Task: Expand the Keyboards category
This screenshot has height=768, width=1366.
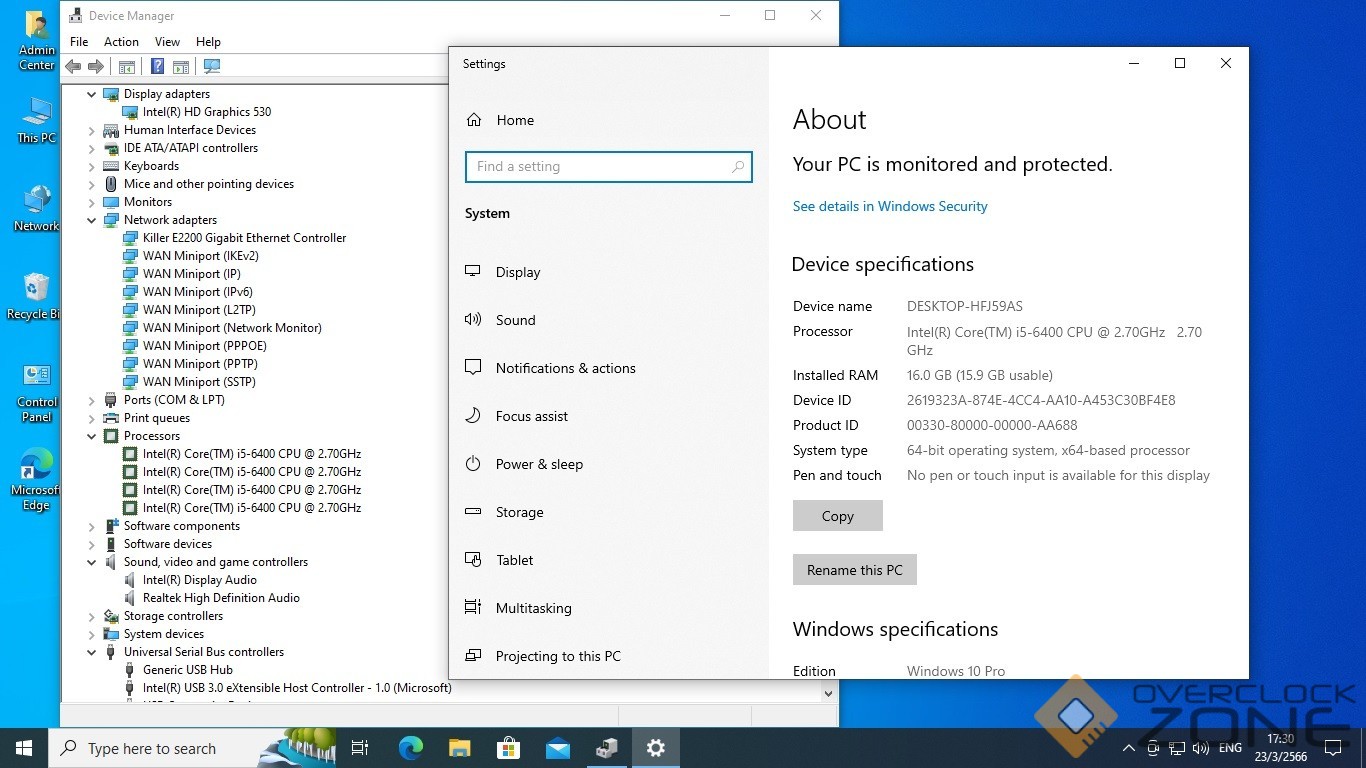Action: coord(92,166)
